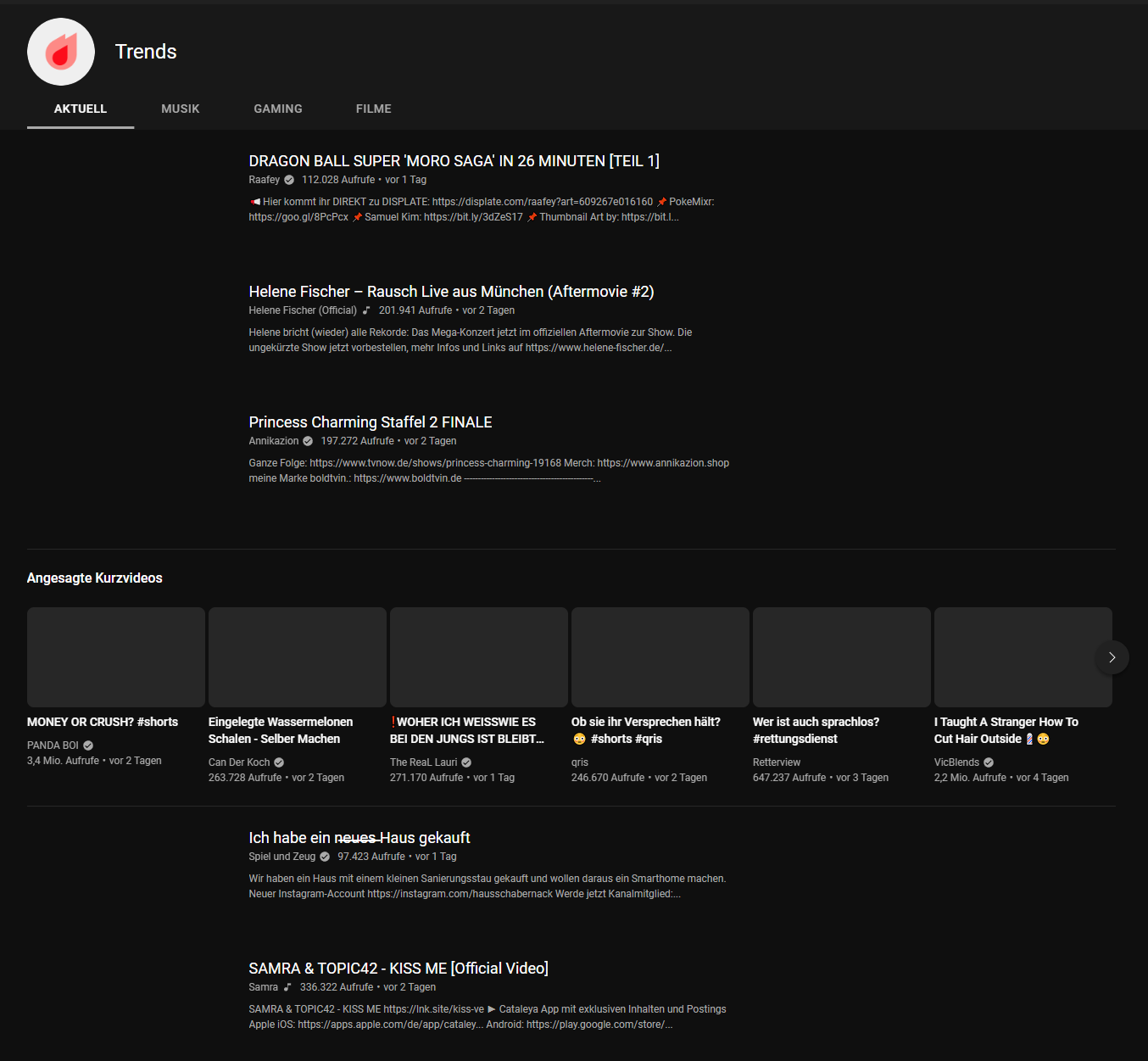Viewport: 1148px width, 1061px height.
Task: Open WOHER ICH WEISSWIE ES short thumbnail
Action: click(479, 657)
